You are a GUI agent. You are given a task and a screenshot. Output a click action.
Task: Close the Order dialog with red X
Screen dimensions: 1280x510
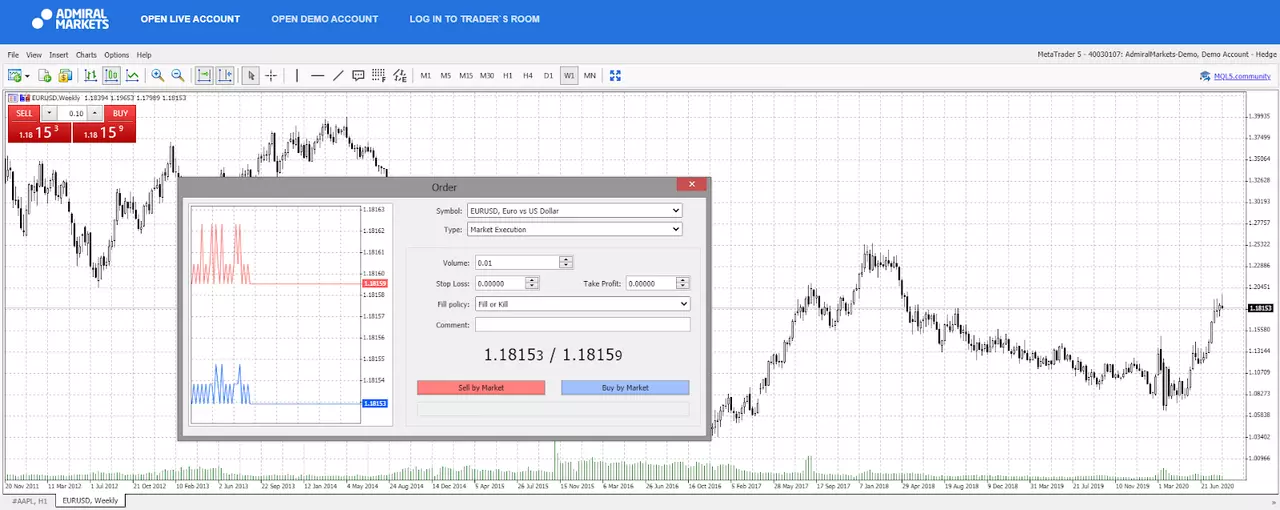tap(691, 184)
